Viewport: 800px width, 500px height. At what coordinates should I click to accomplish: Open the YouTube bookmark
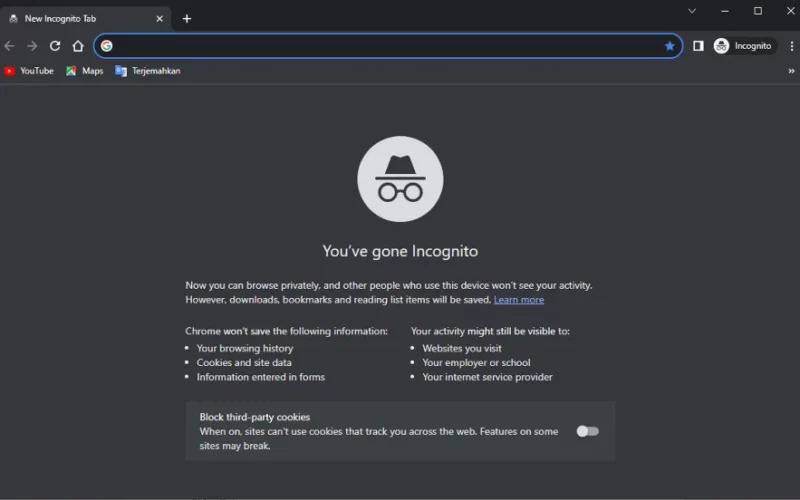point(29,71)
